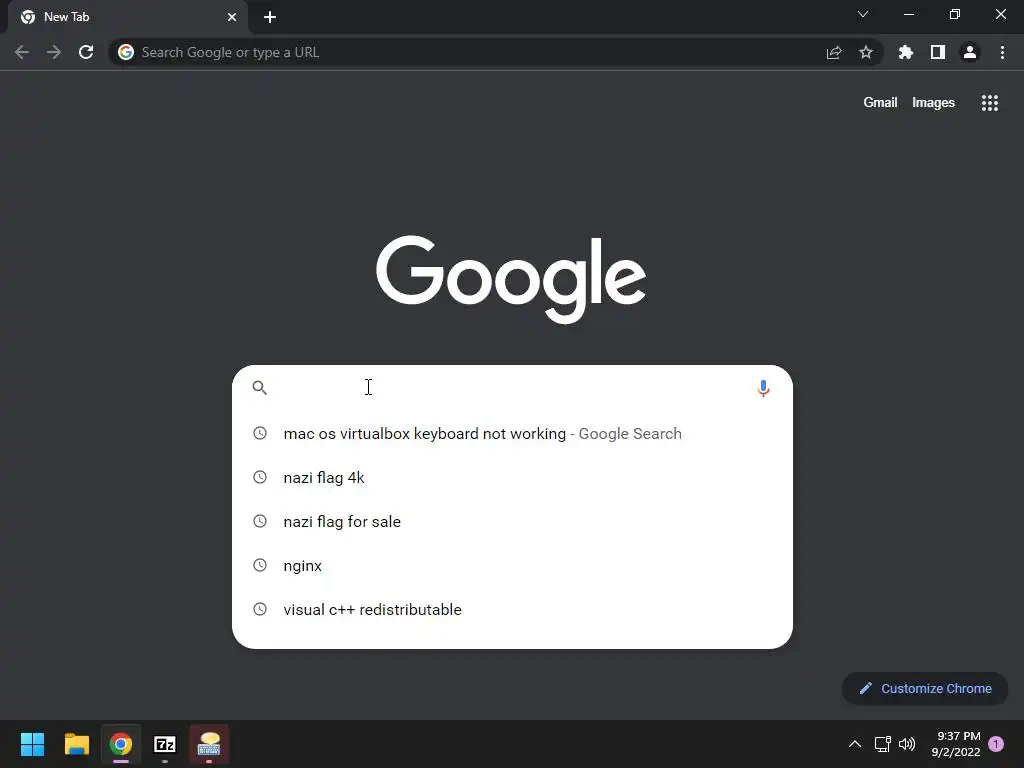
Task: Click the magnifier icon in the search box
Action: [260, 388]
